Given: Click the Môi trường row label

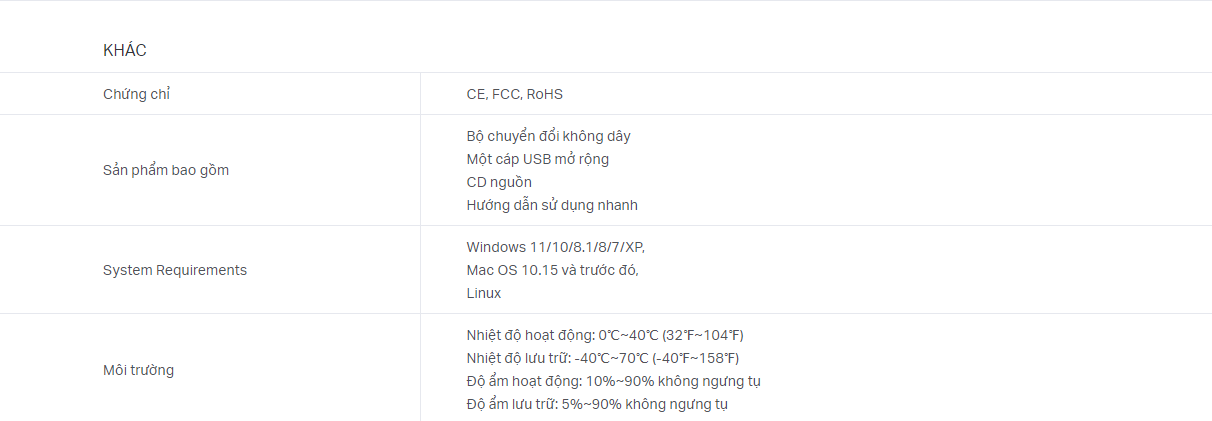Looking at the screenshot, I should click(138, 370).
